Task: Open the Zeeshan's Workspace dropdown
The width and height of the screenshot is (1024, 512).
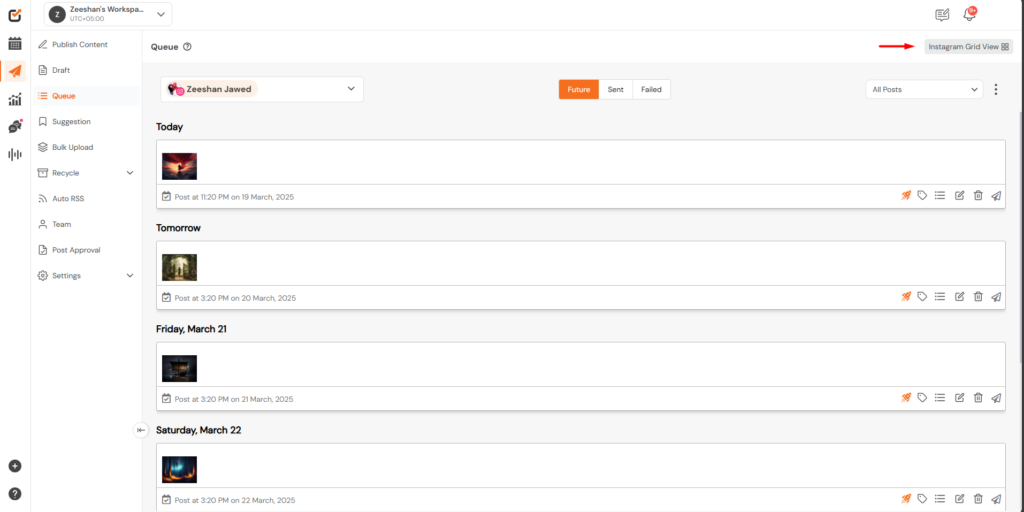Action: pyautogui.click(x=108, y=14)
